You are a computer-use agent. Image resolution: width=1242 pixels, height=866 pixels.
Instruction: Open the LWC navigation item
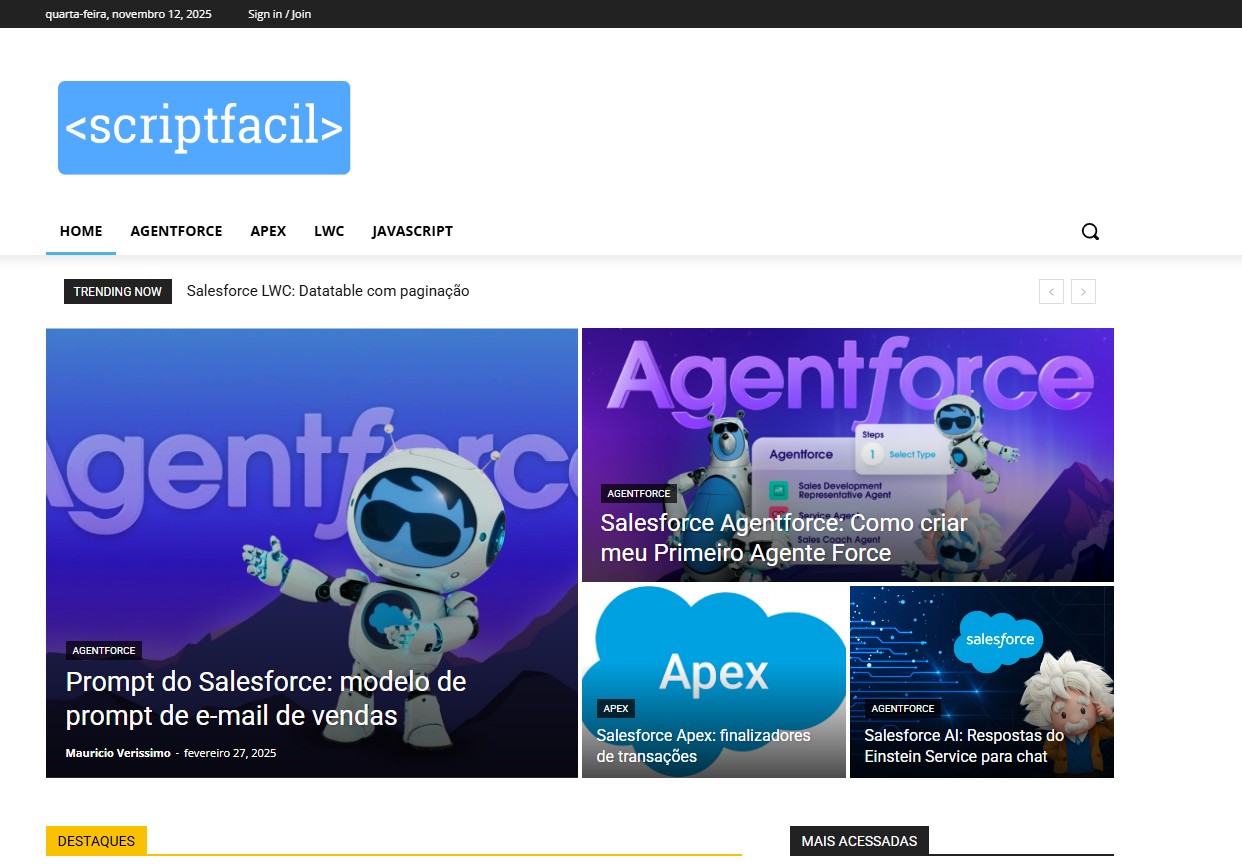click(329, 231)
